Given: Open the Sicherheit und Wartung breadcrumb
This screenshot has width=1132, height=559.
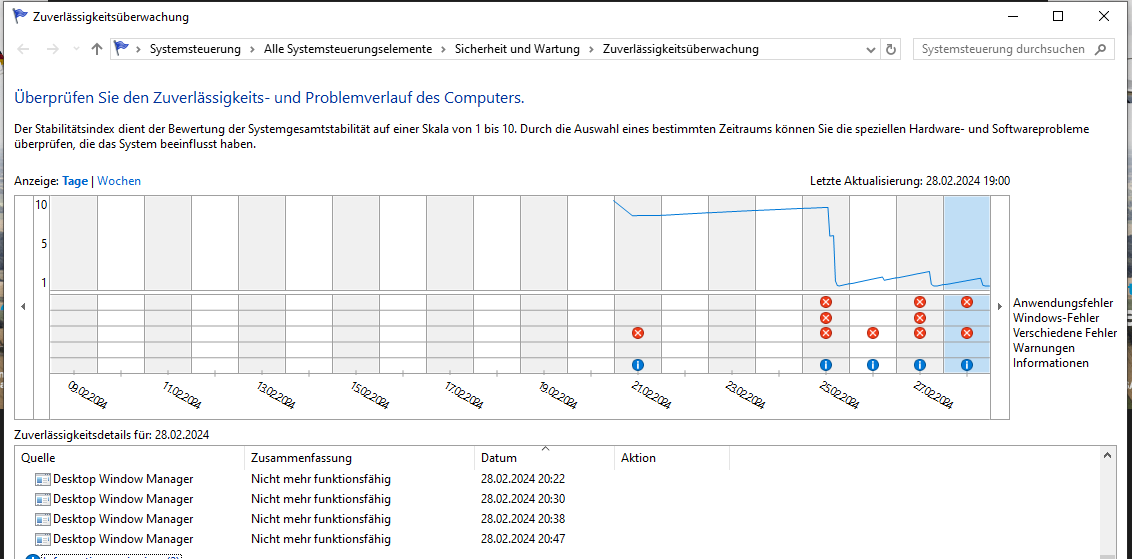Looking at the screenshot, I should [517, 49].
